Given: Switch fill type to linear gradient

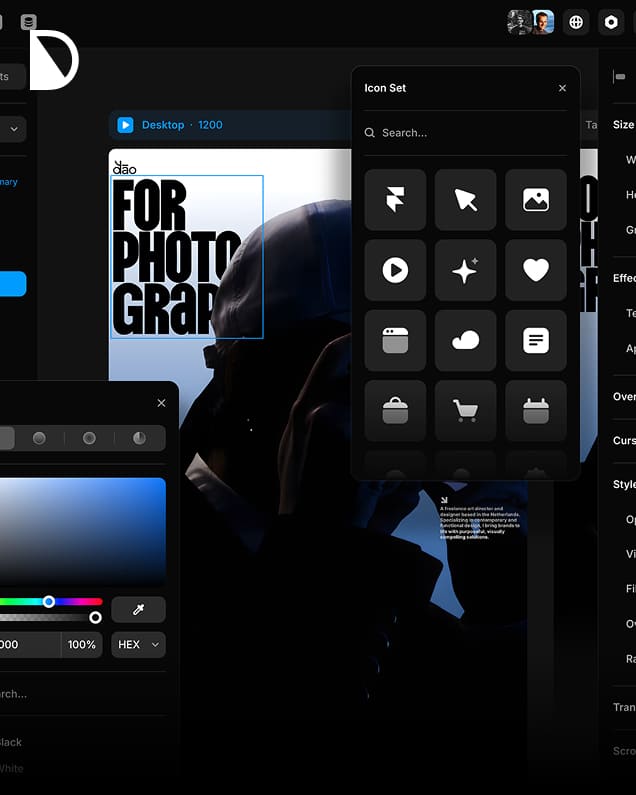Looking at the screenshot, I should pos(39,438).
